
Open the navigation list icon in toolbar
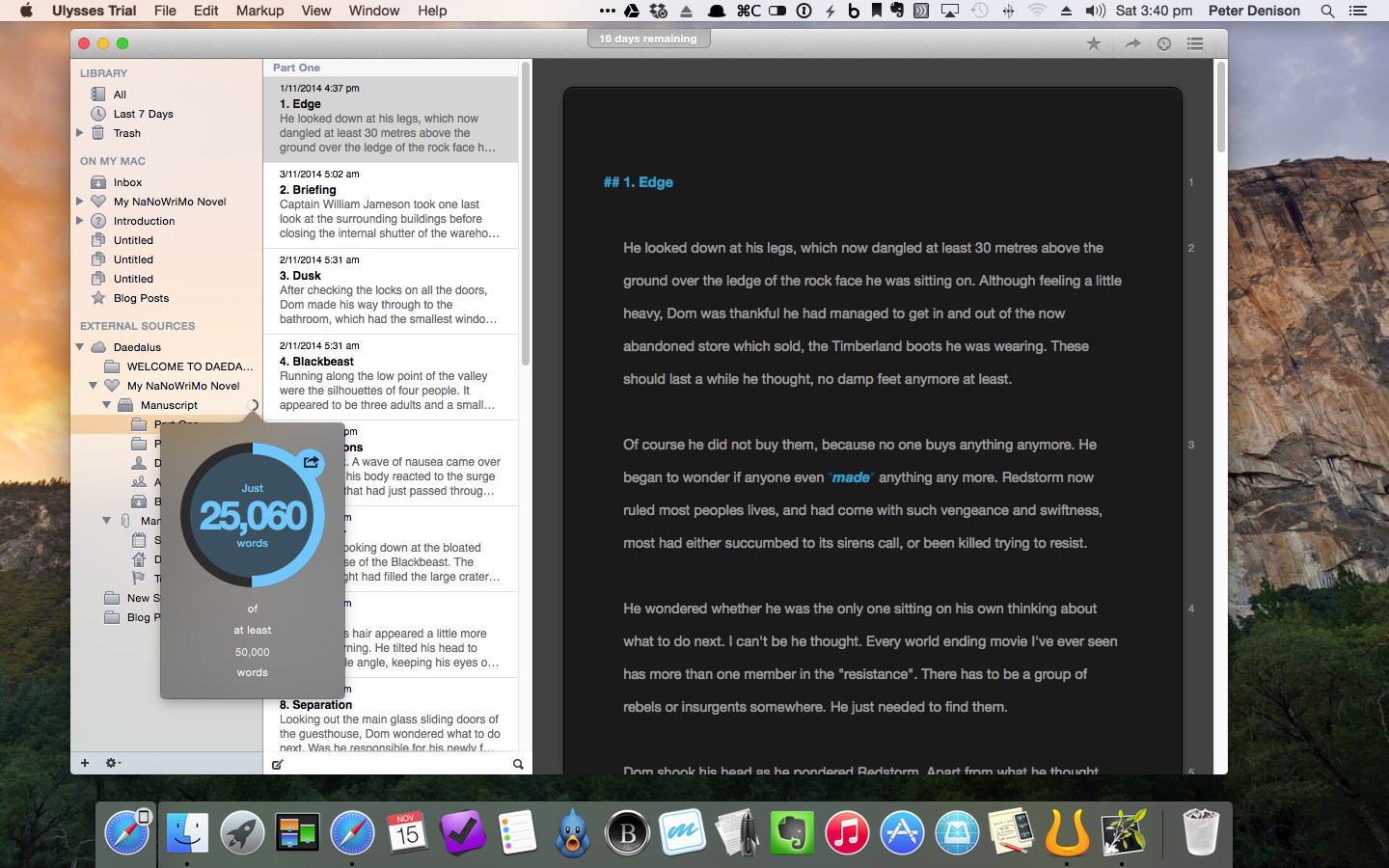[x=1195, y=43]
